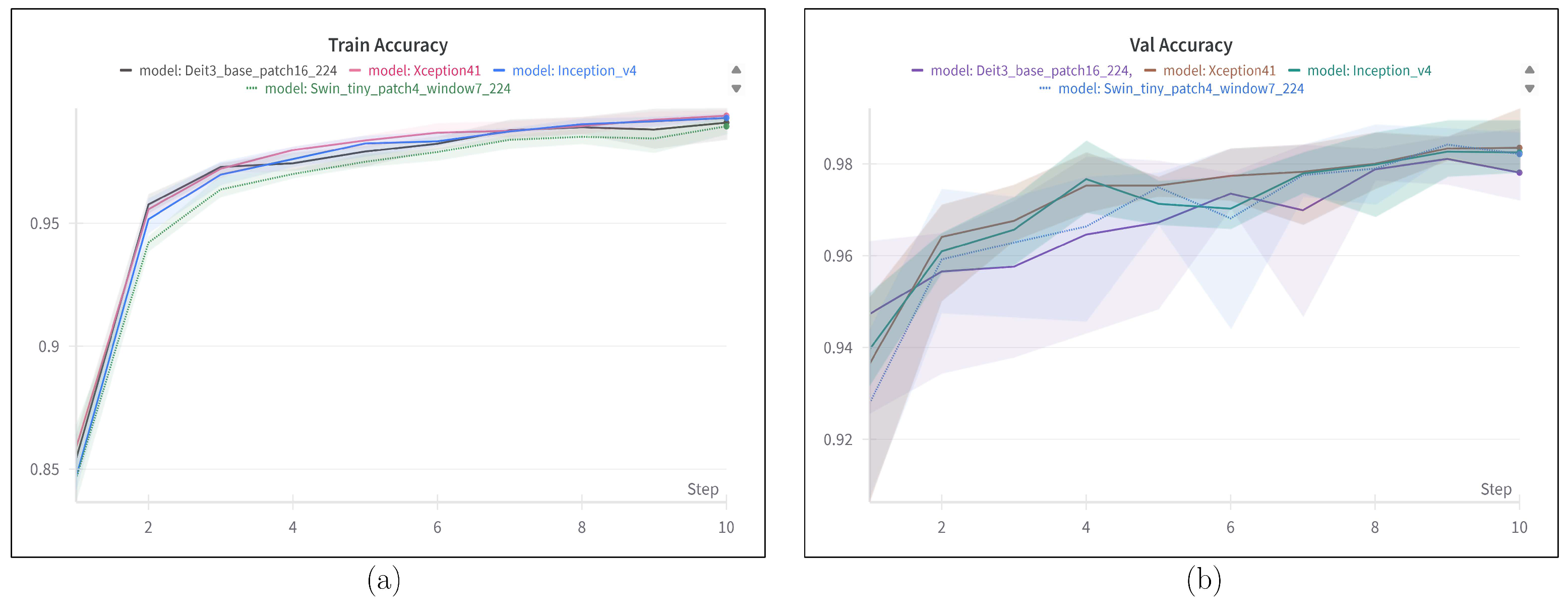
Task: Select the Val Accuracy chart title
Action: 1181,45
